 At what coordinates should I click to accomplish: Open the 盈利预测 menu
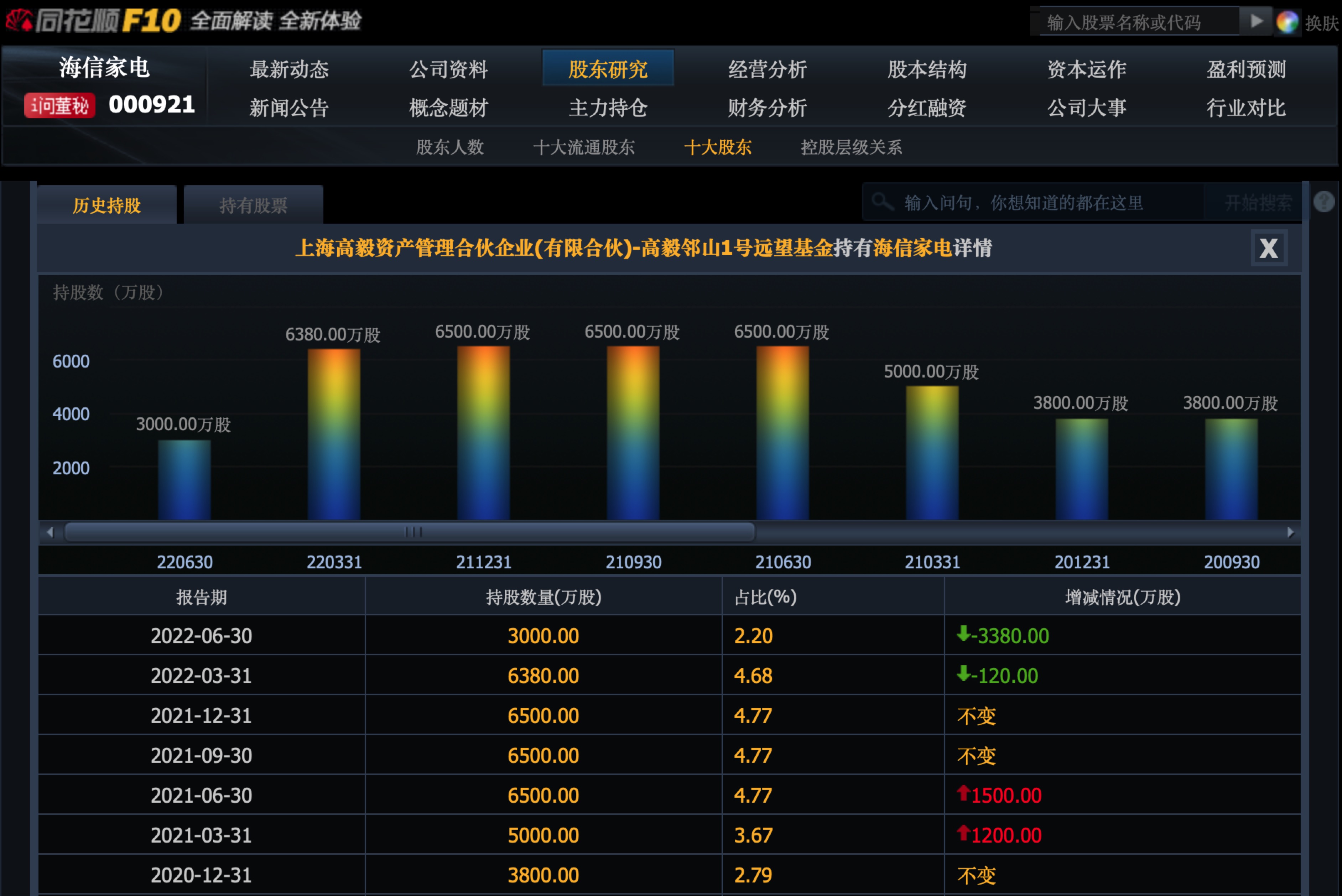[1246, 69]
